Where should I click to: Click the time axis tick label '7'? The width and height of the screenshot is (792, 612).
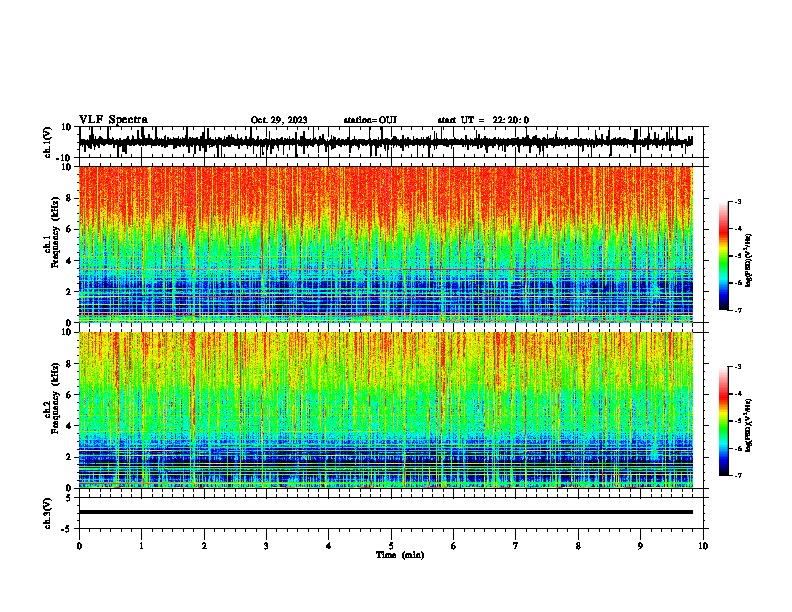[x=516, y=546]
